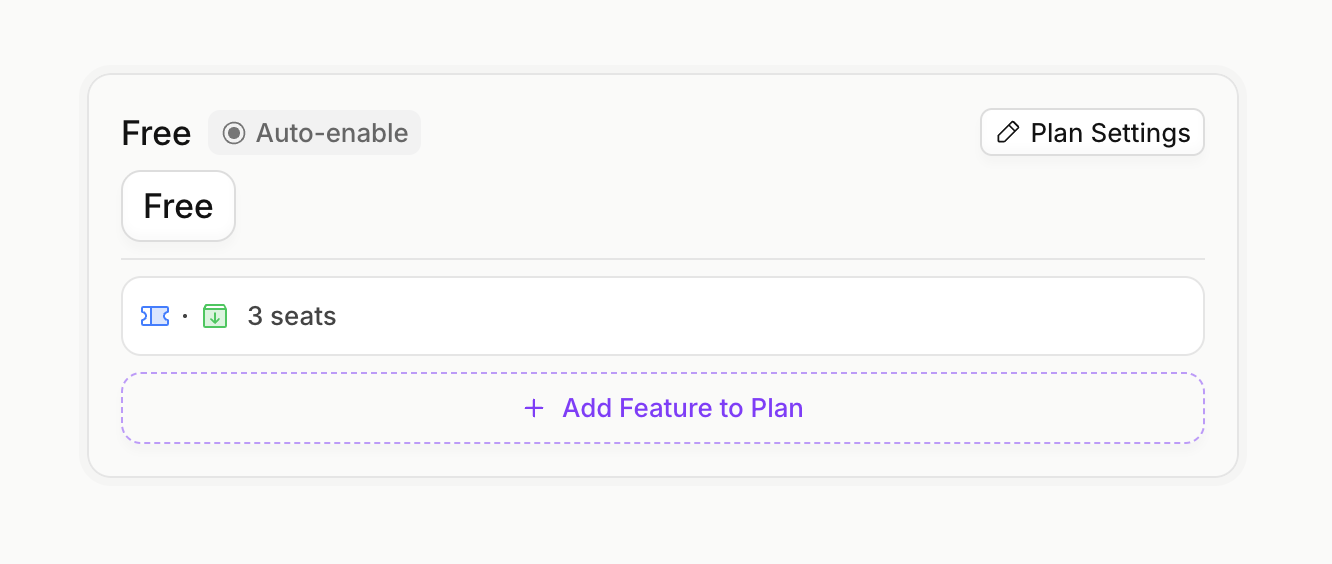This screenshot has height=564, width=1332.
Task: Click the pencil icon in Plan Settings
Action: click(x=1008, y=133)
